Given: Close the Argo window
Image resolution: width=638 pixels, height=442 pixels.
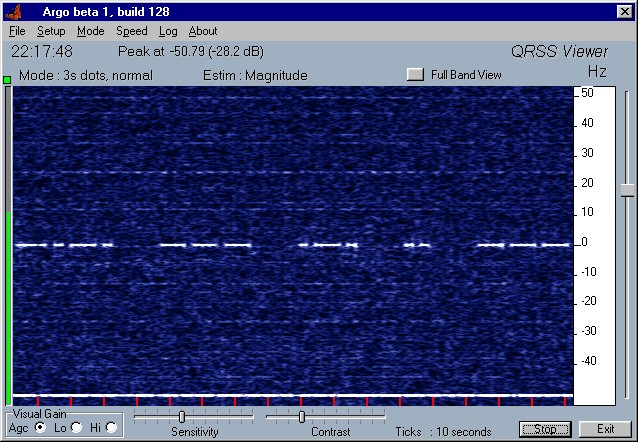Looking at the screenshot, I should [x=624, y=11].
